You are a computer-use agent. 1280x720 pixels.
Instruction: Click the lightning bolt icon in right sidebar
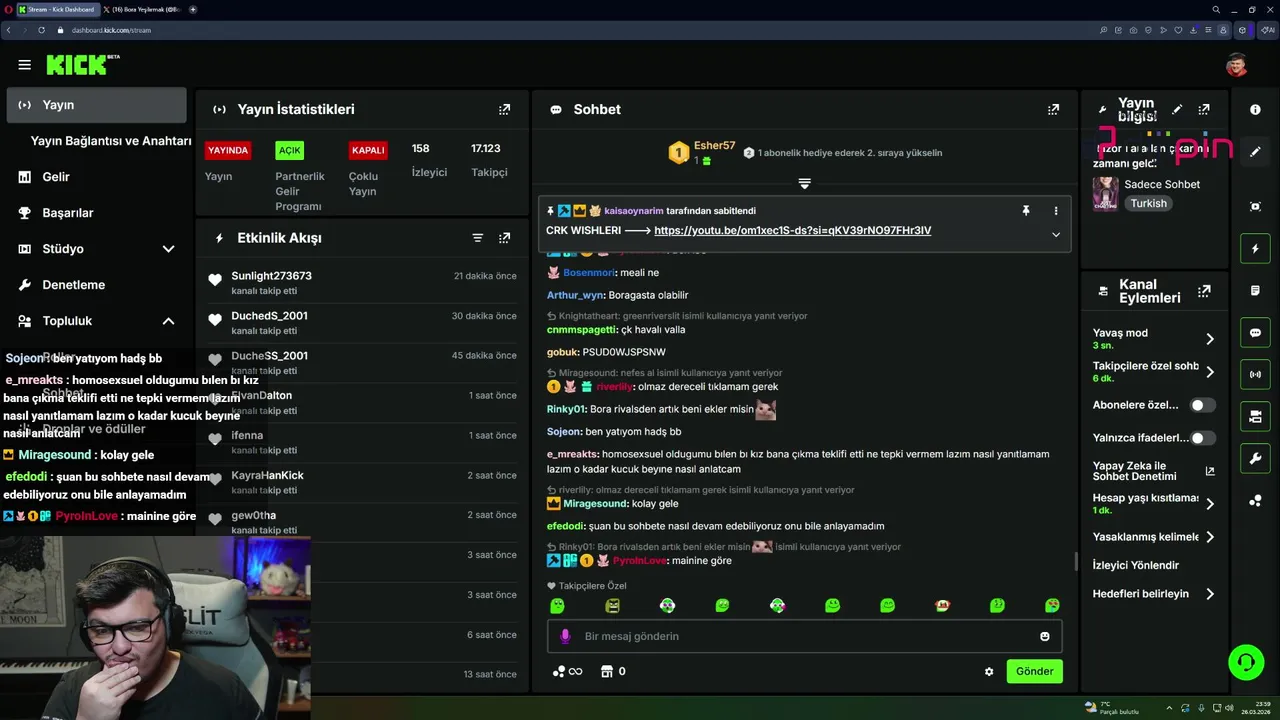coord(1255,248)
